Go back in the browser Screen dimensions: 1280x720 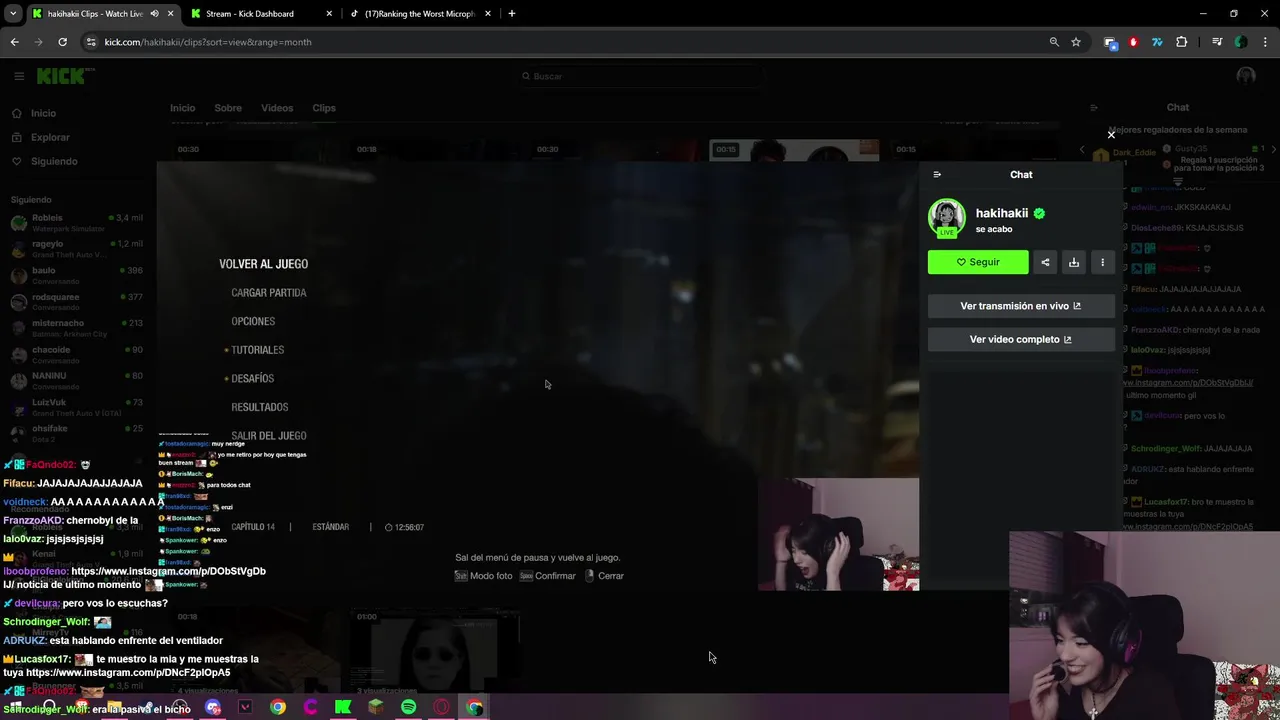14,42
